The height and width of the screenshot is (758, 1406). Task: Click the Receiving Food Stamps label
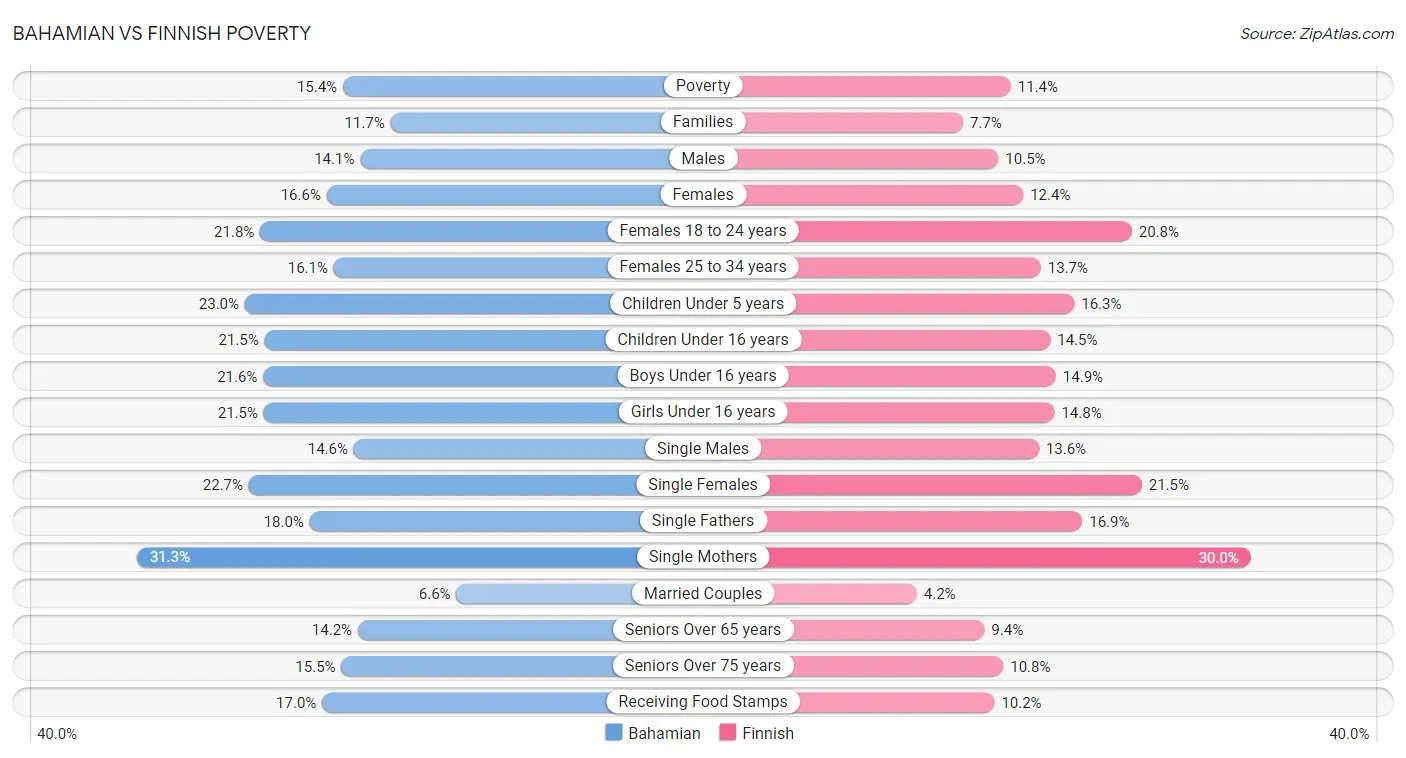(703, 702)
